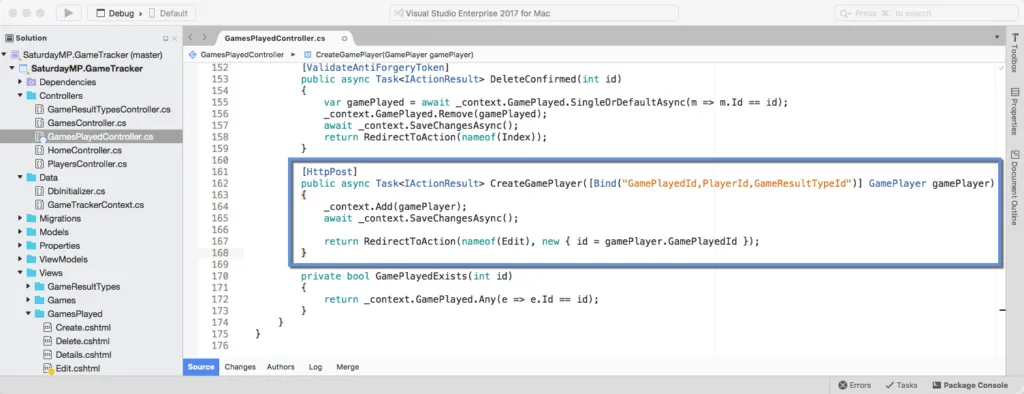Open the Toolbox side pad
The height and width of the screenshot is (394, 1024).
click(1014, 54)
